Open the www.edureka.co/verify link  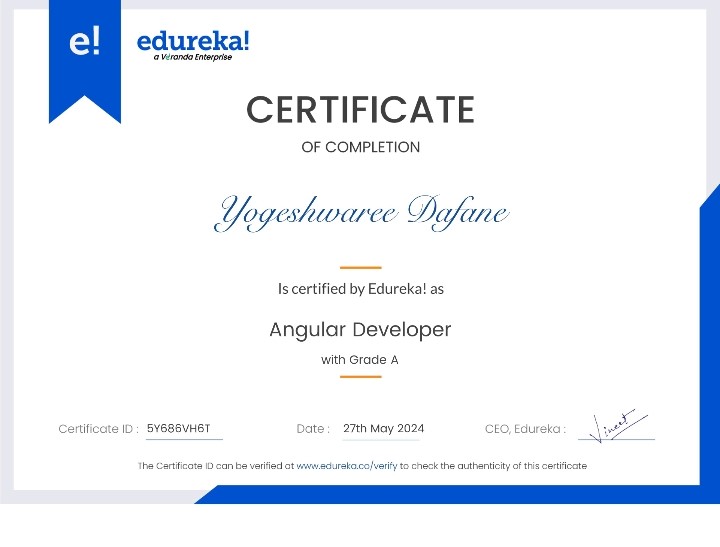click(347, 466)
